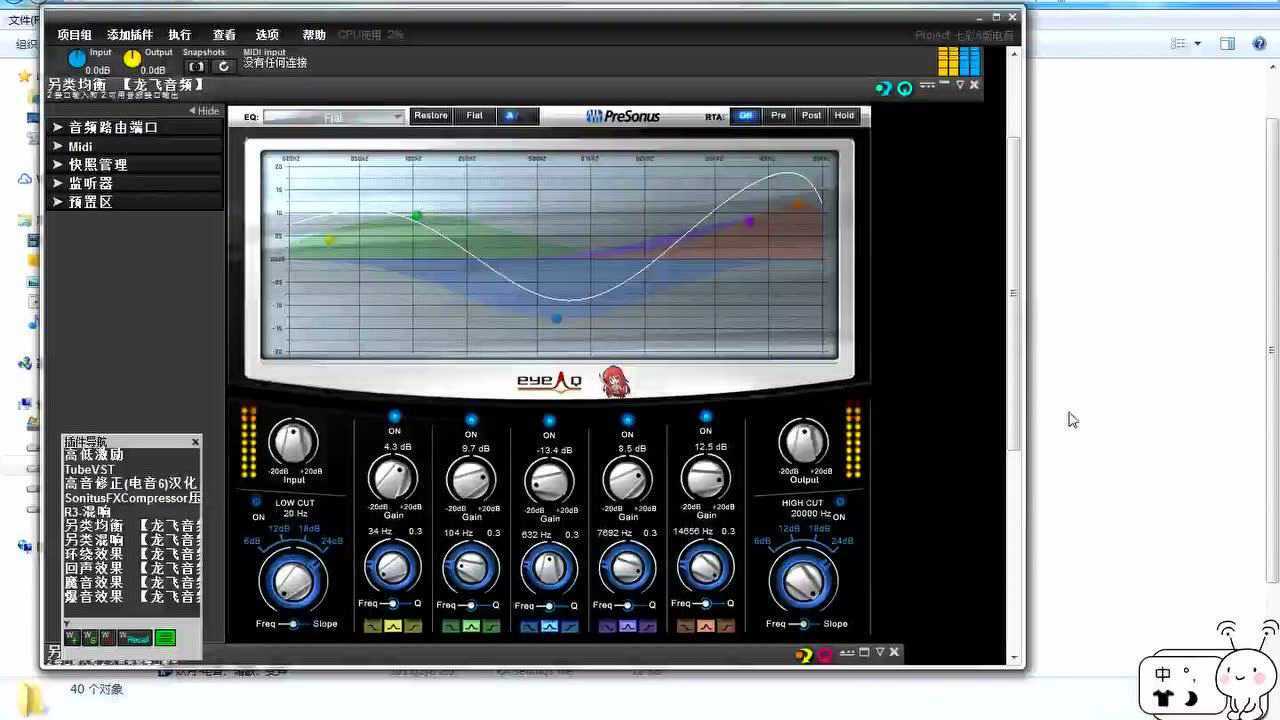Toggle the ON light of 34 Hz band

pyautogui.click(x=394, y=416)
